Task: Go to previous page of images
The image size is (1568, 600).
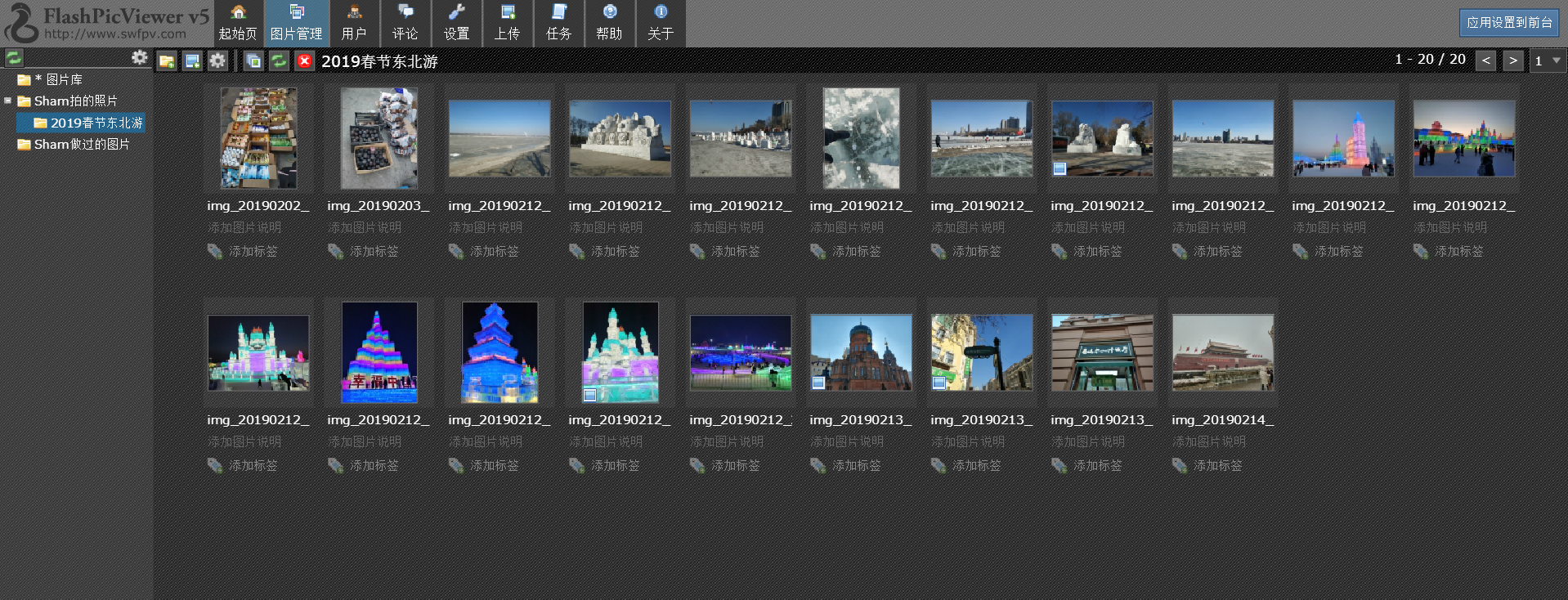Action: pyautogui.click(x=1485, y=60)
